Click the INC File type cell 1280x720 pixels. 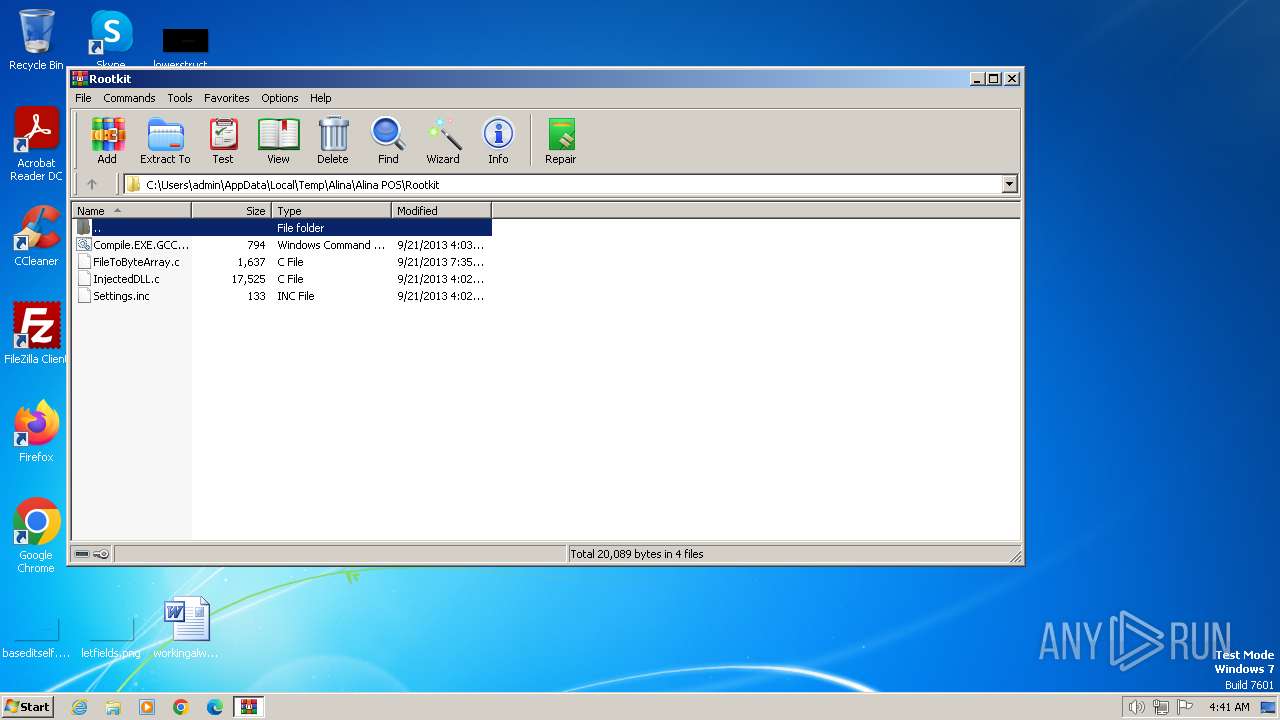tap(296, 296)
